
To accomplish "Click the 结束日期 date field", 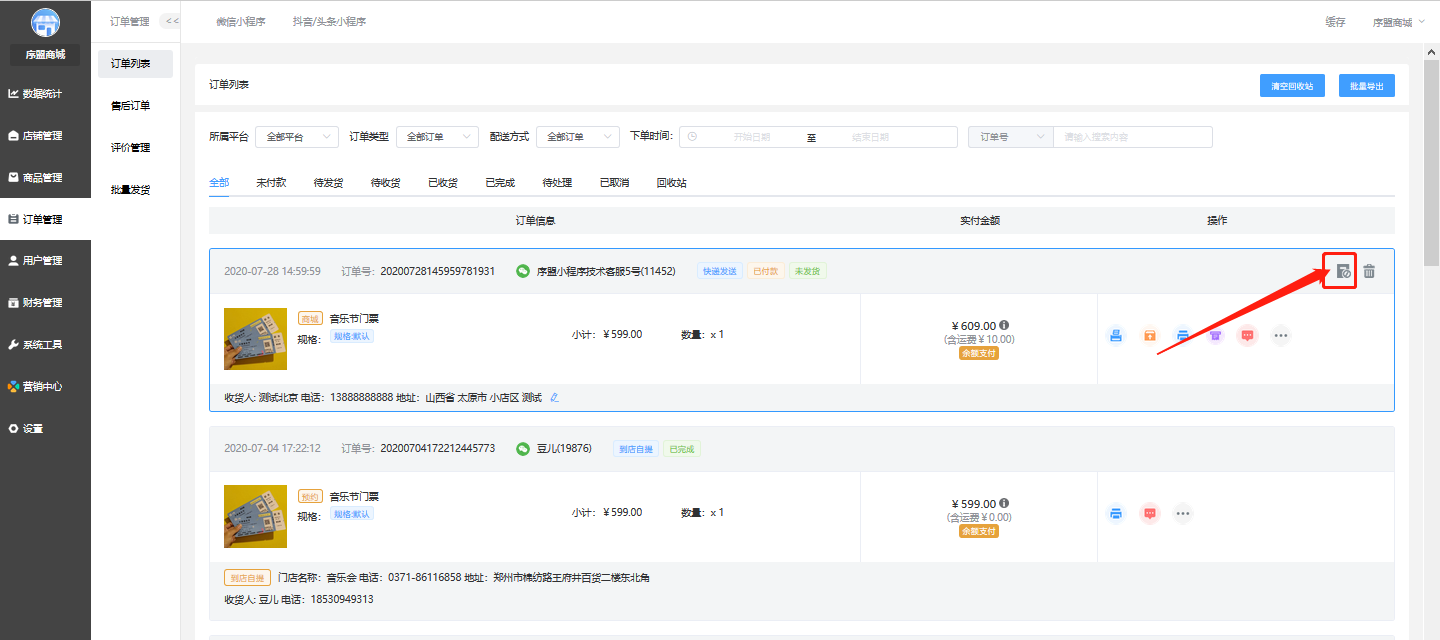I will coord(870,137).
